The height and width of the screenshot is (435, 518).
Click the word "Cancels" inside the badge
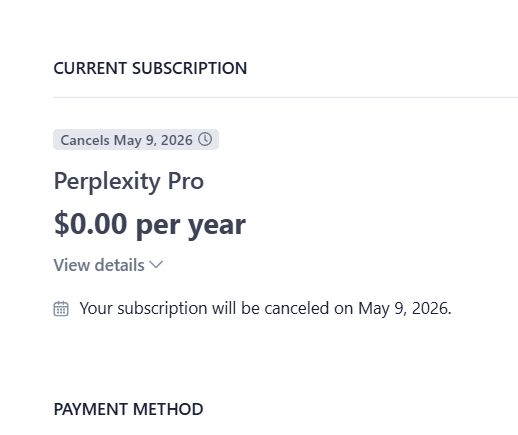point(85,140)
